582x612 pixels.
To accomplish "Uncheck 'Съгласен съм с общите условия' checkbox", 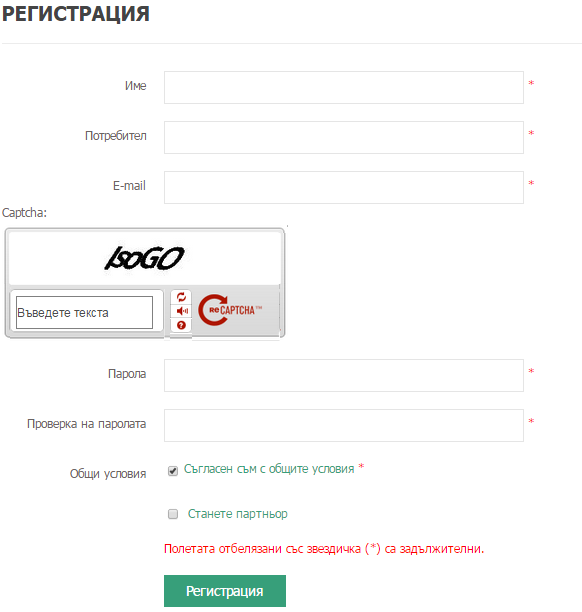I will click(x=173, y=471).
